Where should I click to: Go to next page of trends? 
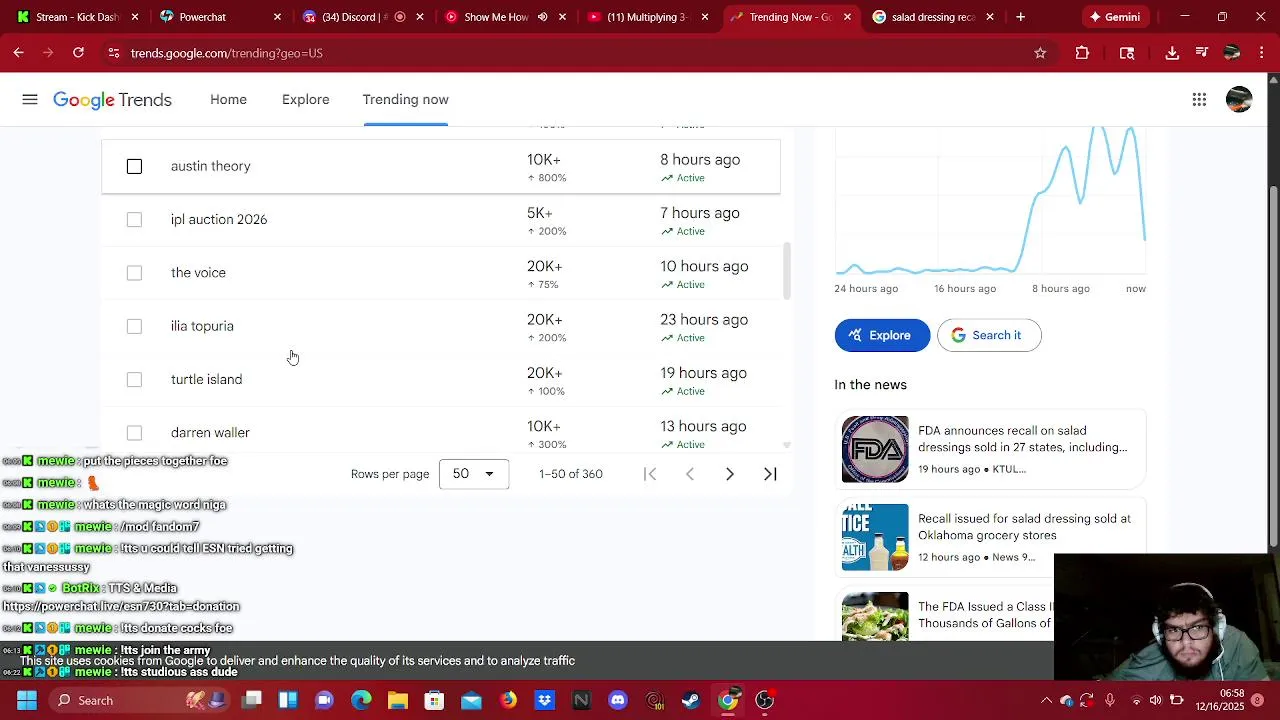coord(730,474)
